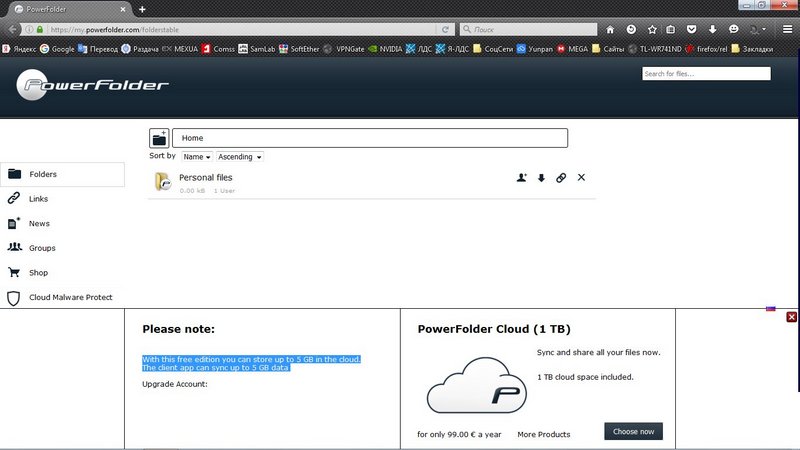Open browser downloads arrow
The width and height of the screenshot is (800, 450).
(712, 30)
